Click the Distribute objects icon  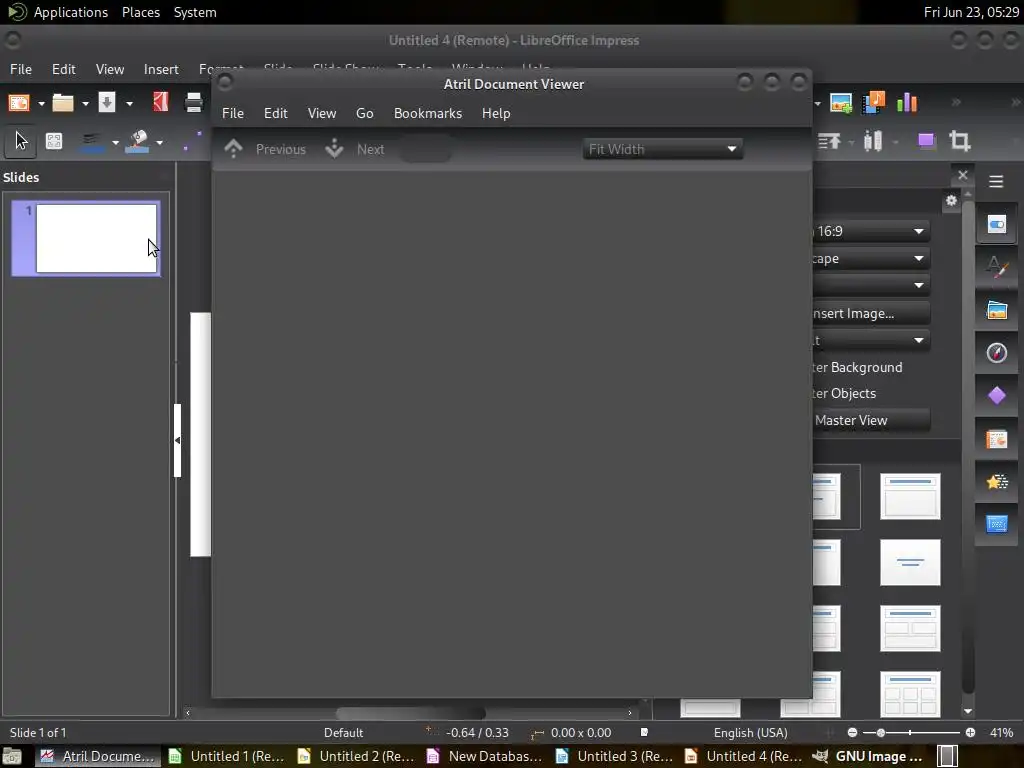(873, 141)
